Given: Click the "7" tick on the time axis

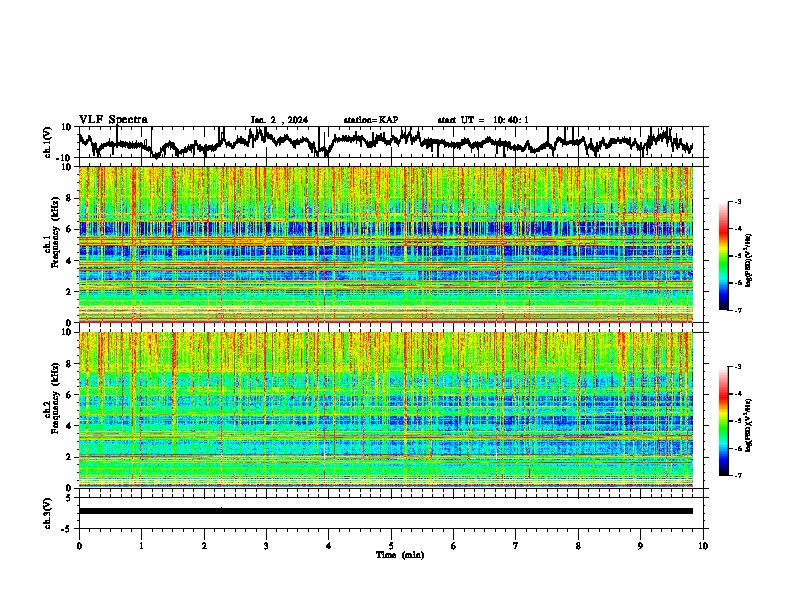Looking at the screenshot, I should [x=516, y=546].
